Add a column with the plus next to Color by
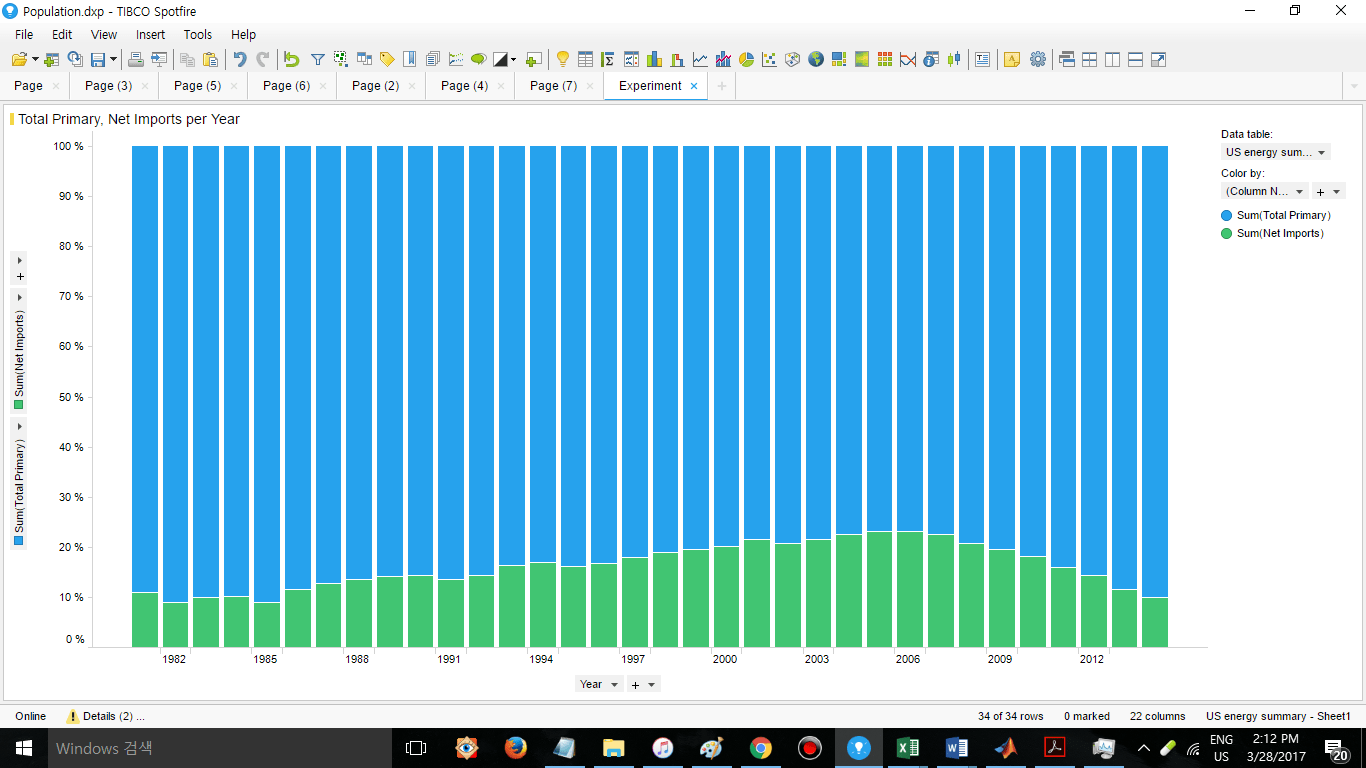 tap(1319, 191)
